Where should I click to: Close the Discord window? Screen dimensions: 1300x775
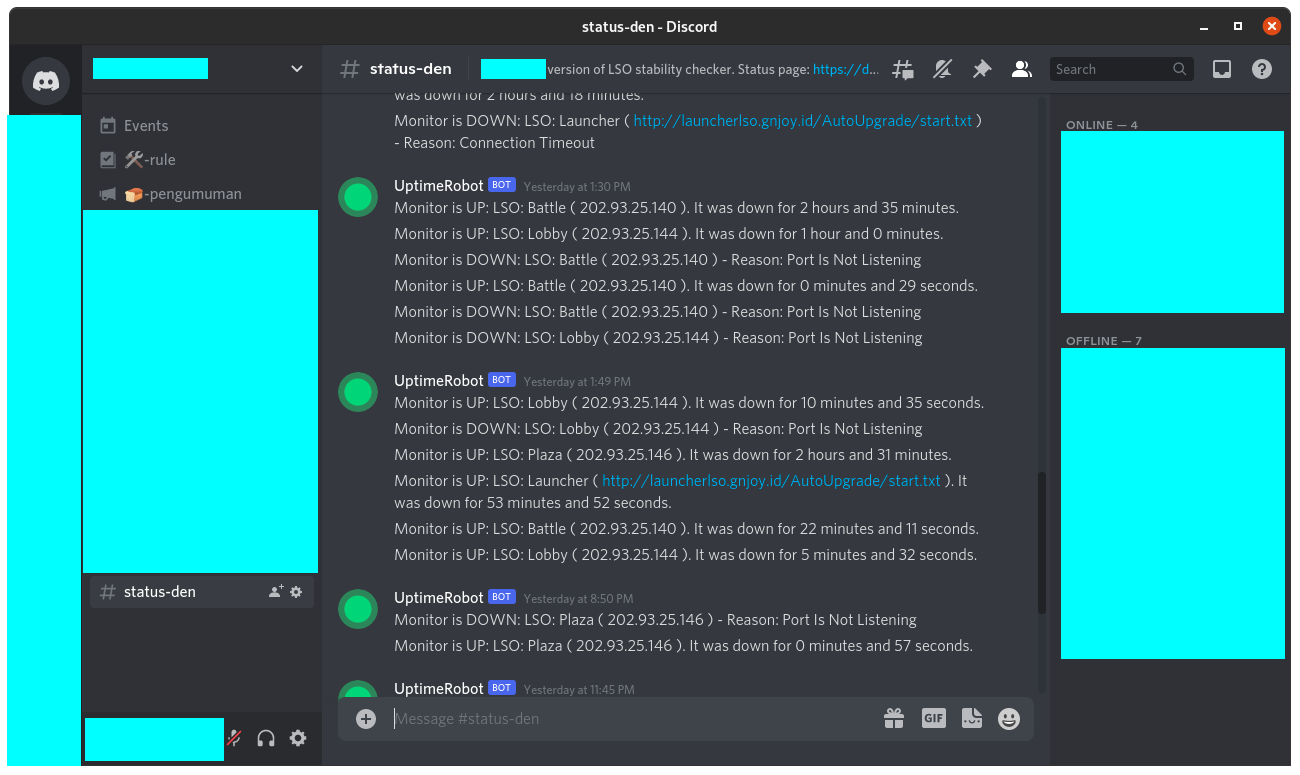(1272, 26)
